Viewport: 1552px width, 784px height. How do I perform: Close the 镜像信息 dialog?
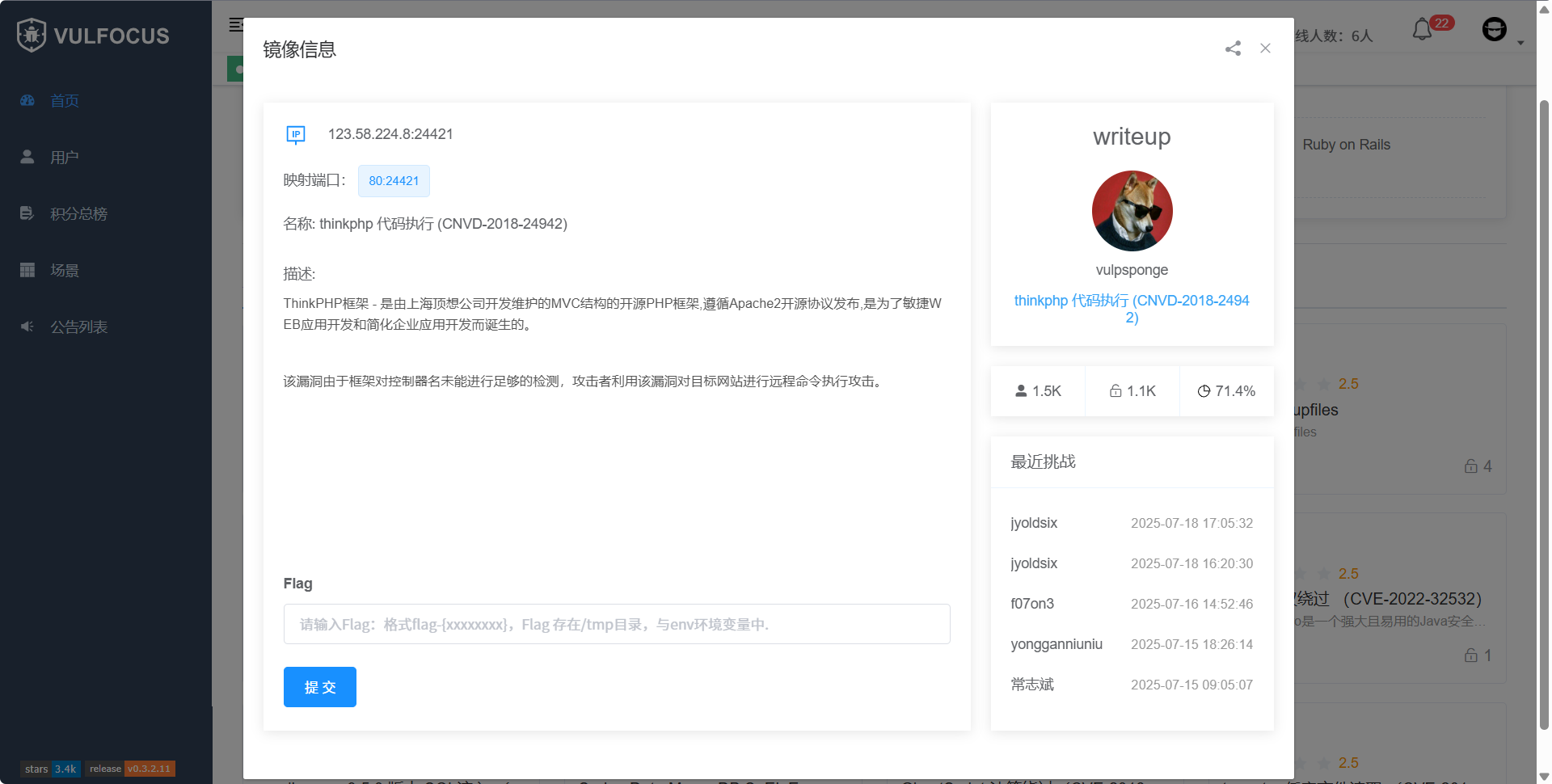pos(1265,48)
